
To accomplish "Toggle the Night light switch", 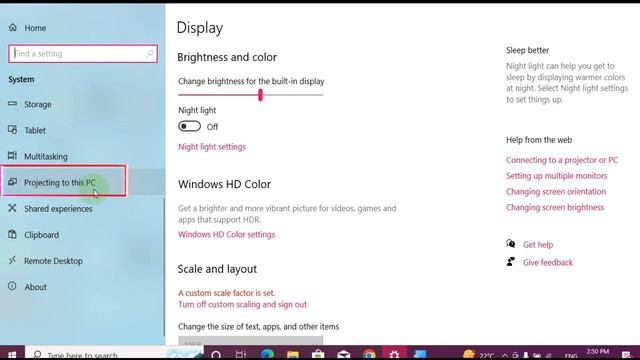I will click(189, 127).
